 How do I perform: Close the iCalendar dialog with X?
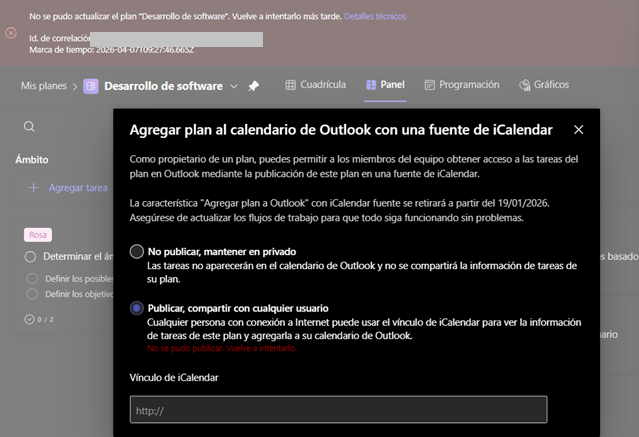click(578, 130)
